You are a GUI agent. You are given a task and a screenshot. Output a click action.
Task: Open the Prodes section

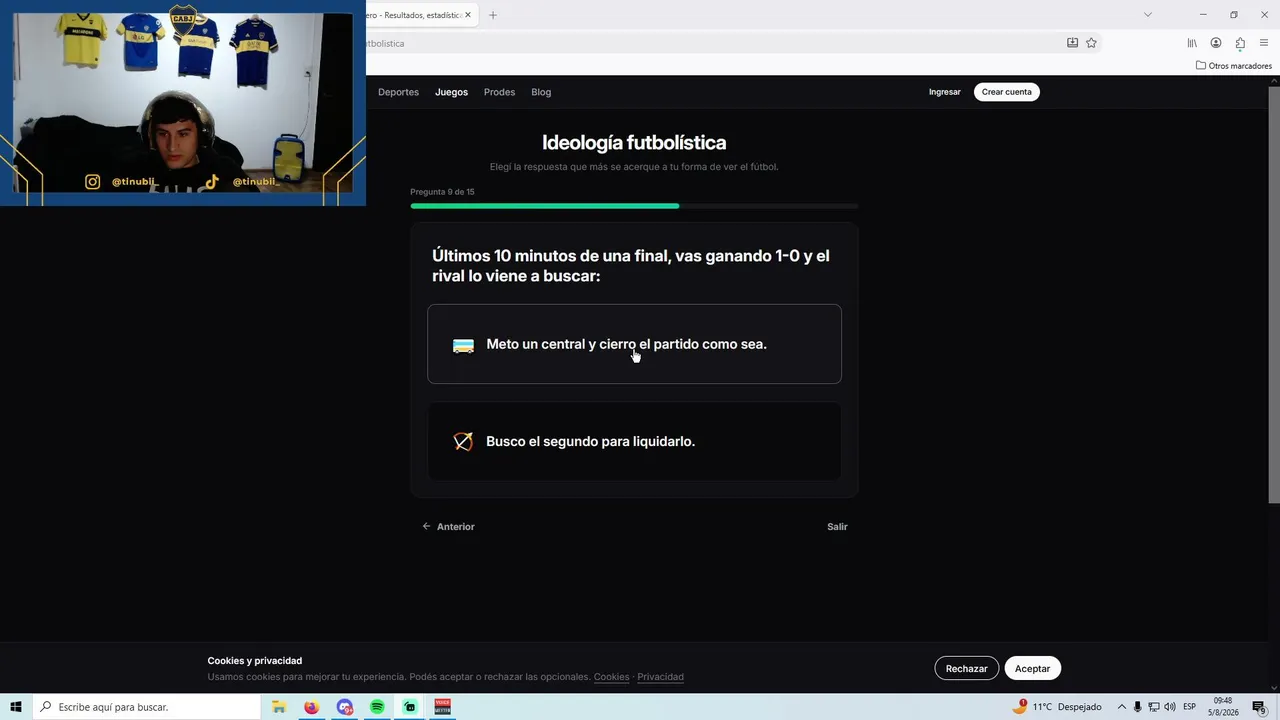tap(499, 92)
